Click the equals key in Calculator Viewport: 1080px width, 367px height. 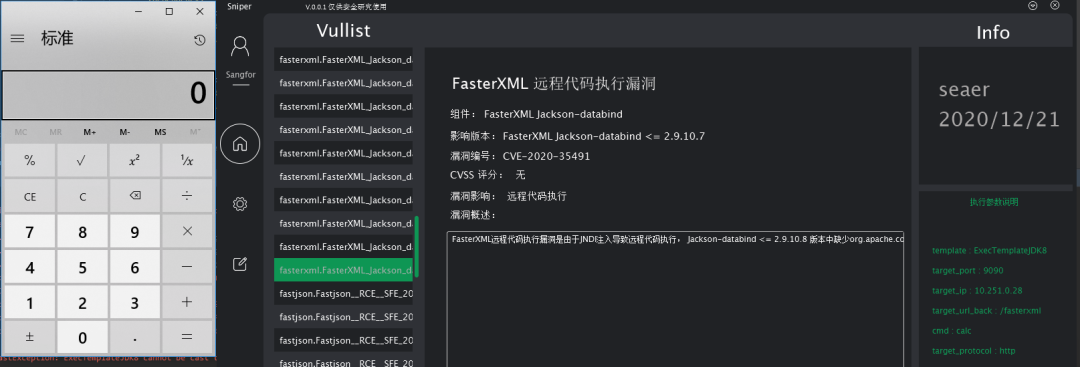pyautogui.click(x=187, y=337)
